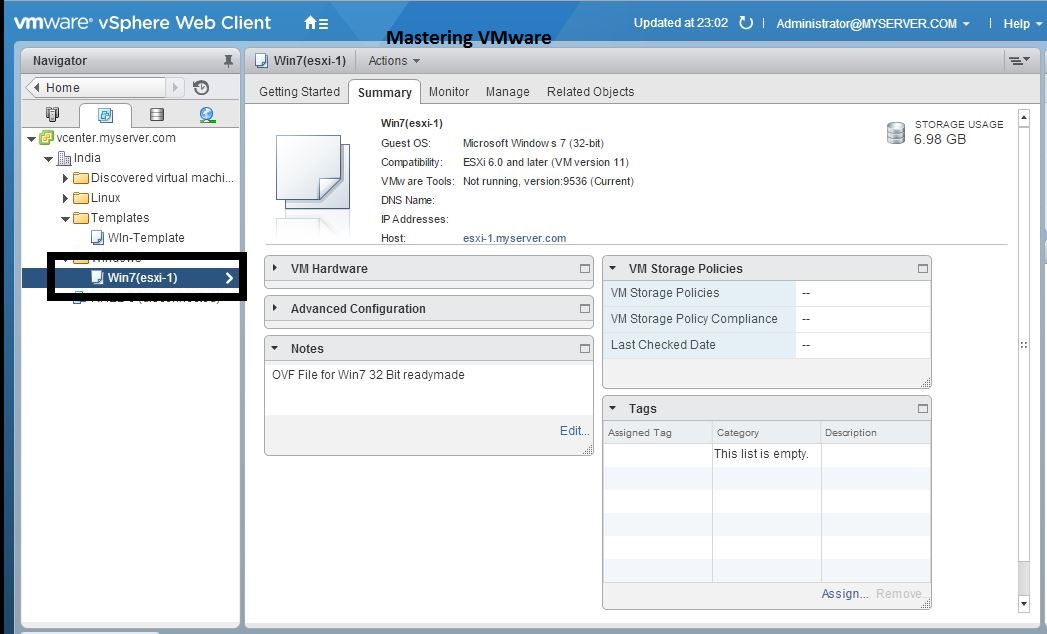Open the esxi-1.myserver.com host link
Screen dimensions: 1047x634
pos(514,239)
